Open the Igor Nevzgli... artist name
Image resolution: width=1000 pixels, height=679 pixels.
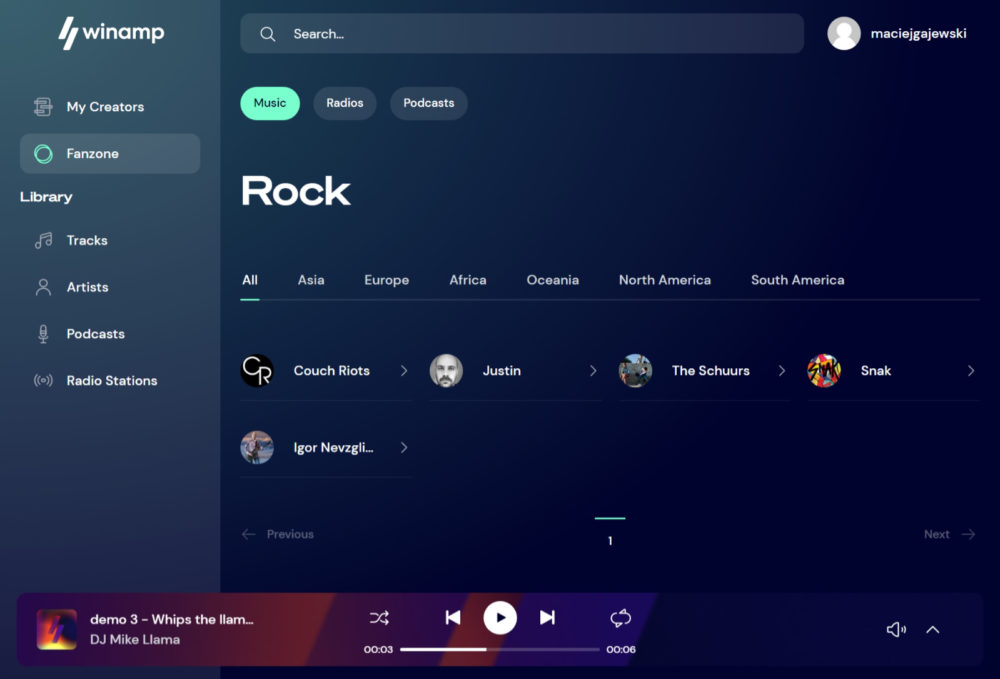334,448
